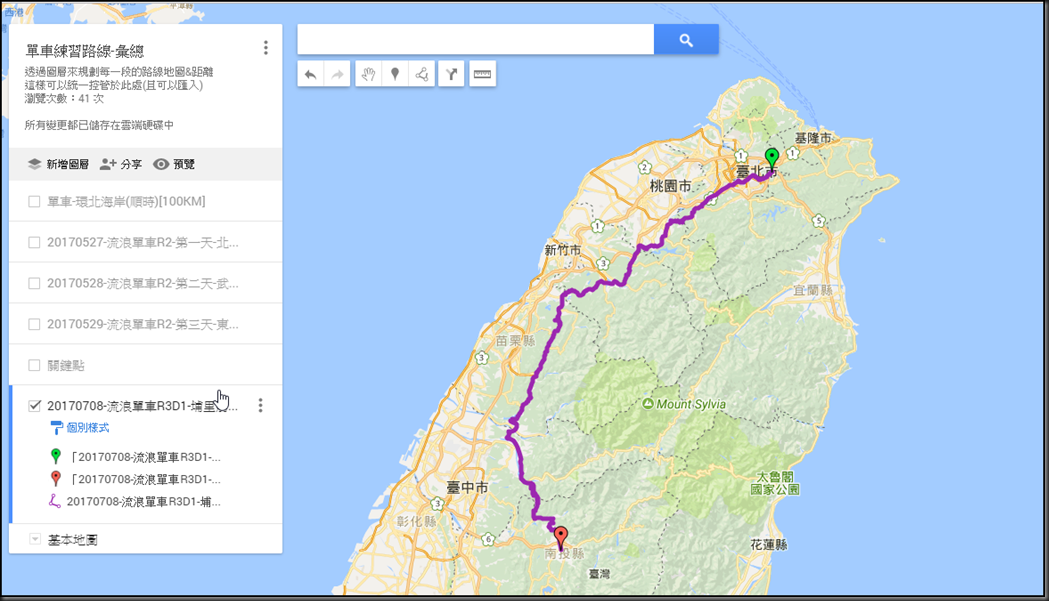Click the 臺中市 label on map

point(467,488)
